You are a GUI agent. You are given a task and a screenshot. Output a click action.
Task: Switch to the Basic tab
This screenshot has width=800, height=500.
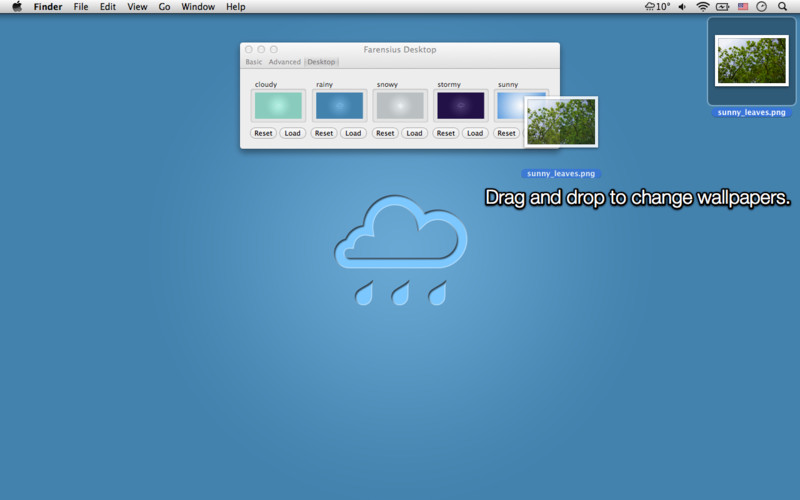click(254, 62)
